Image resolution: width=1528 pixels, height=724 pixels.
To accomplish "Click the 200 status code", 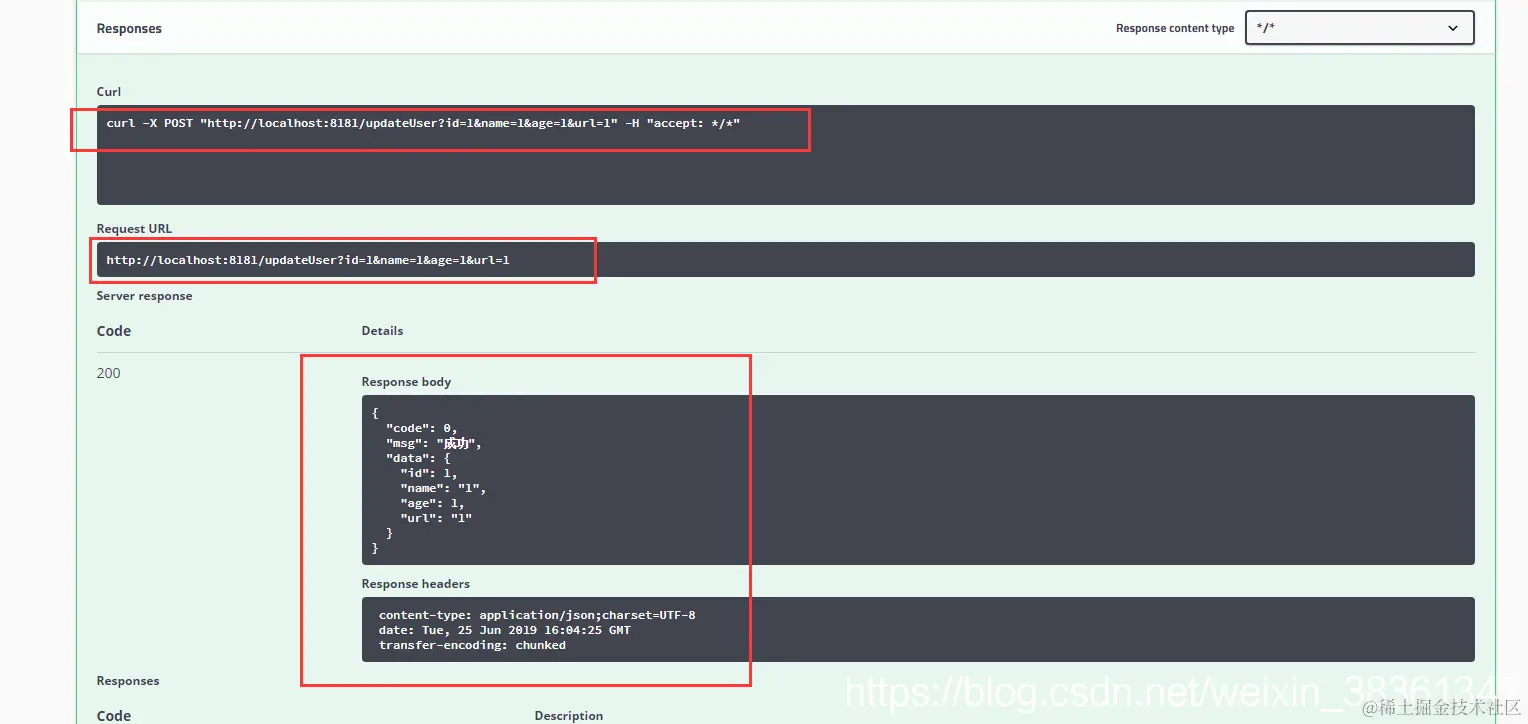I will [x=108, y=373].
